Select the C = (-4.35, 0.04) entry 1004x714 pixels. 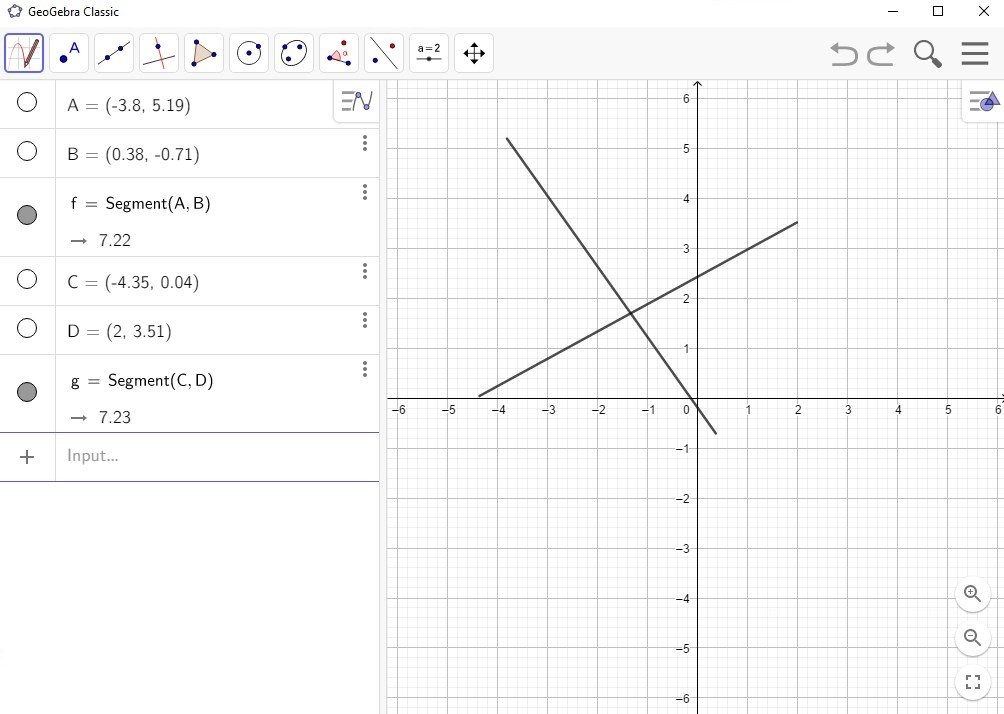click(133, 282)
